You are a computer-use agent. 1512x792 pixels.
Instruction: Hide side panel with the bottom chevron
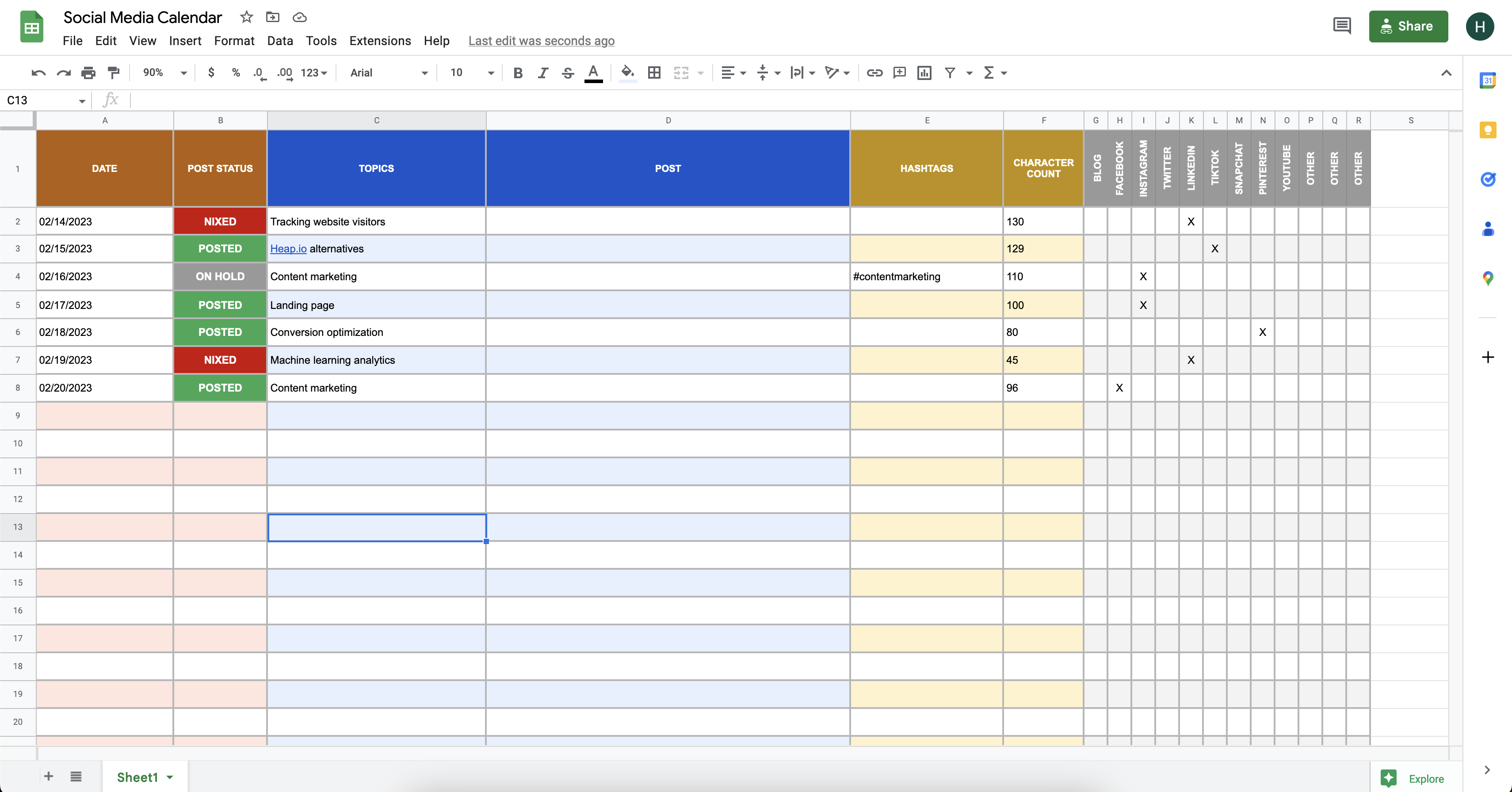tap(1487, 770)
